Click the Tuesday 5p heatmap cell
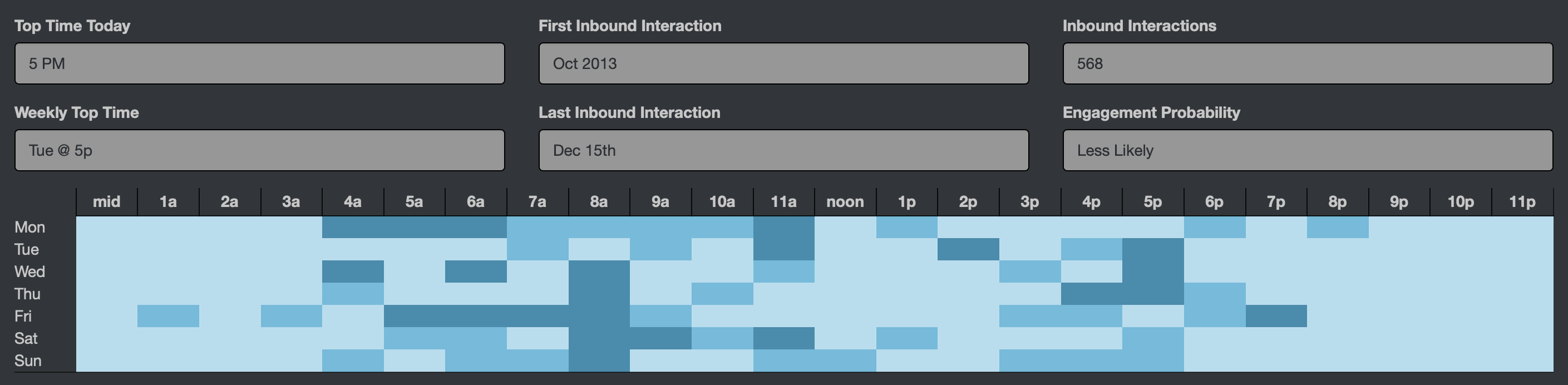Screen dimensions: 1568x385 pyautogui.click(x=1153, y=249)
